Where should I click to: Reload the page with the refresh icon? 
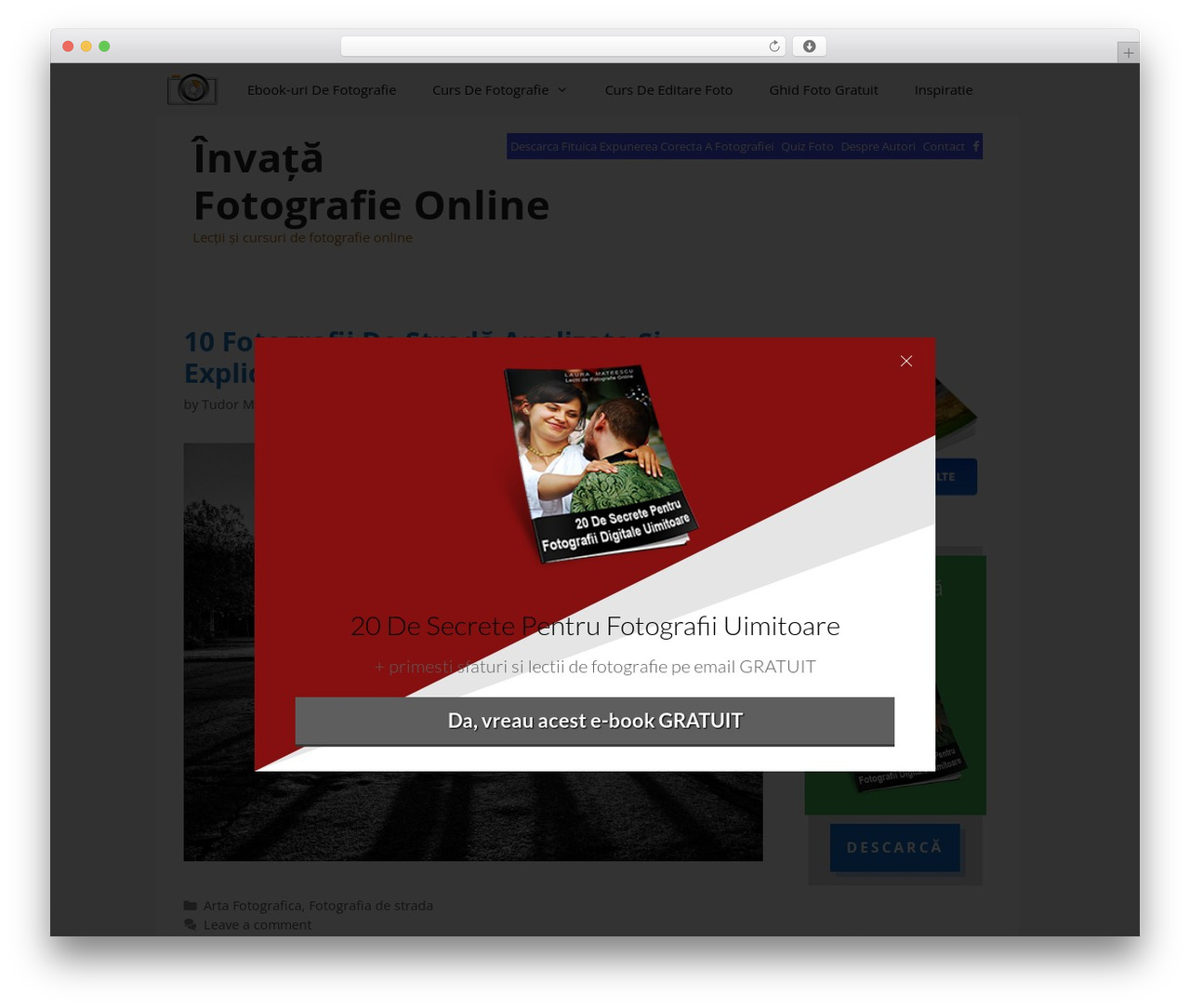click(774, 46)
